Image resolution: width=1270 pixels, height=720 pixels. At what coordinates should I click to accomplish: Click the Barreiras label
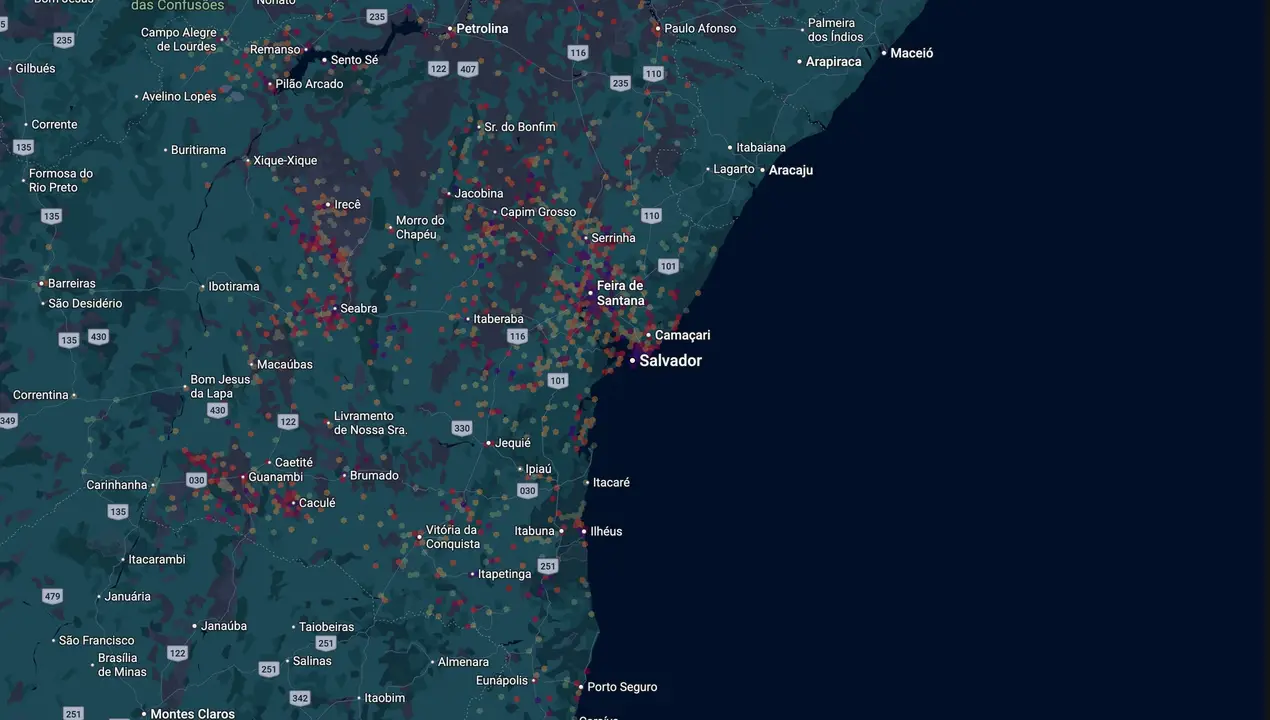coord(72,283)
